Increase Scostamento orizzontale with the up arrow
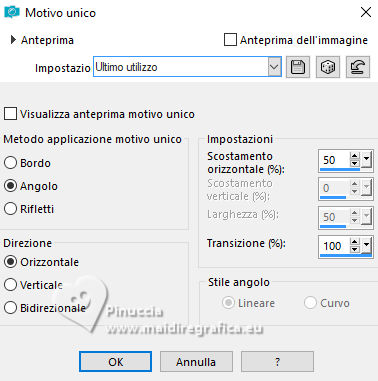 point(355,156)
